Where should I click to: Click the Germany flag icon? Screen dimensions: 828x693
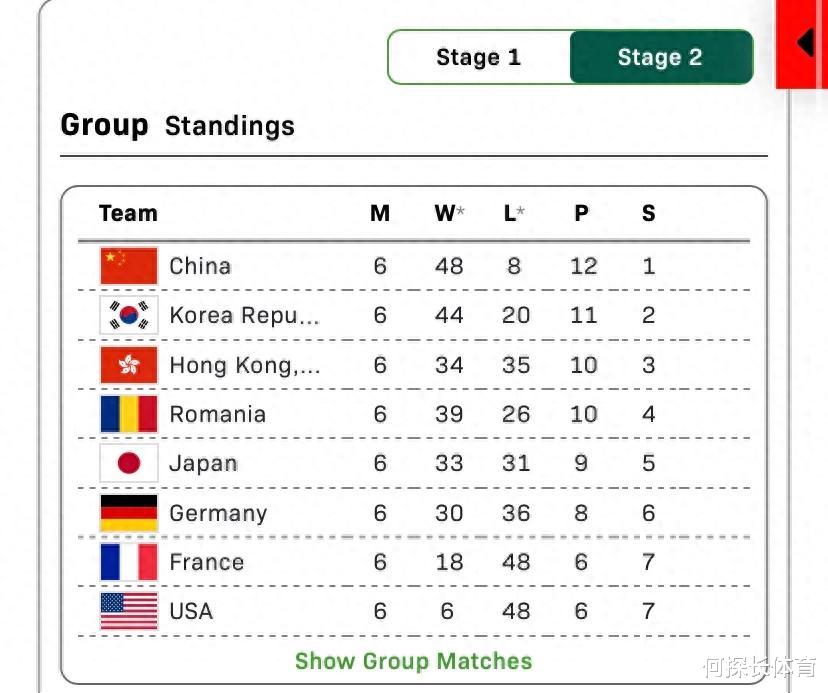(x=129, y=512)
